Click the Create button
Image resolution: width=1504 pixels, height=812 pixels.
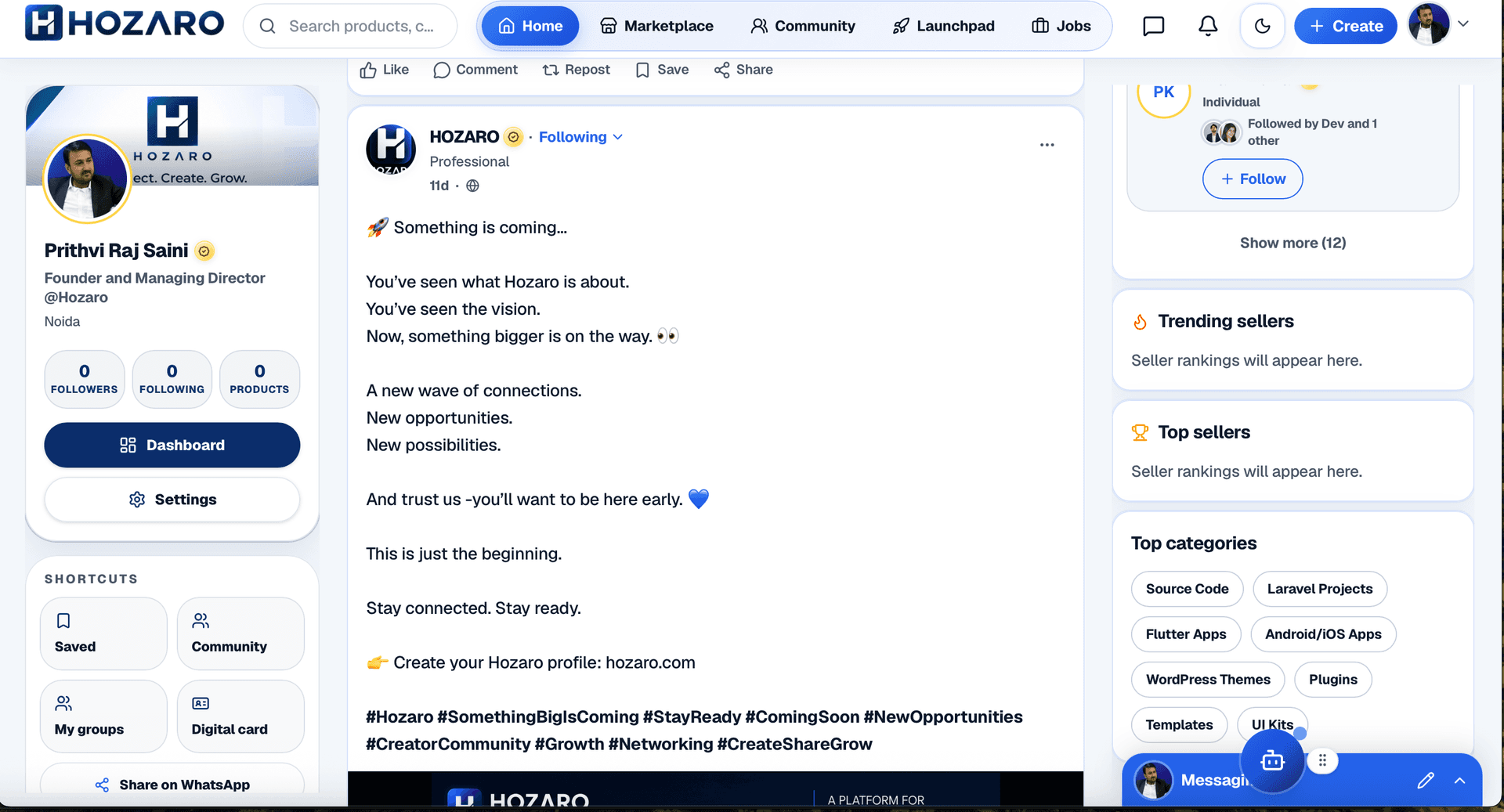pos(1345,26)
